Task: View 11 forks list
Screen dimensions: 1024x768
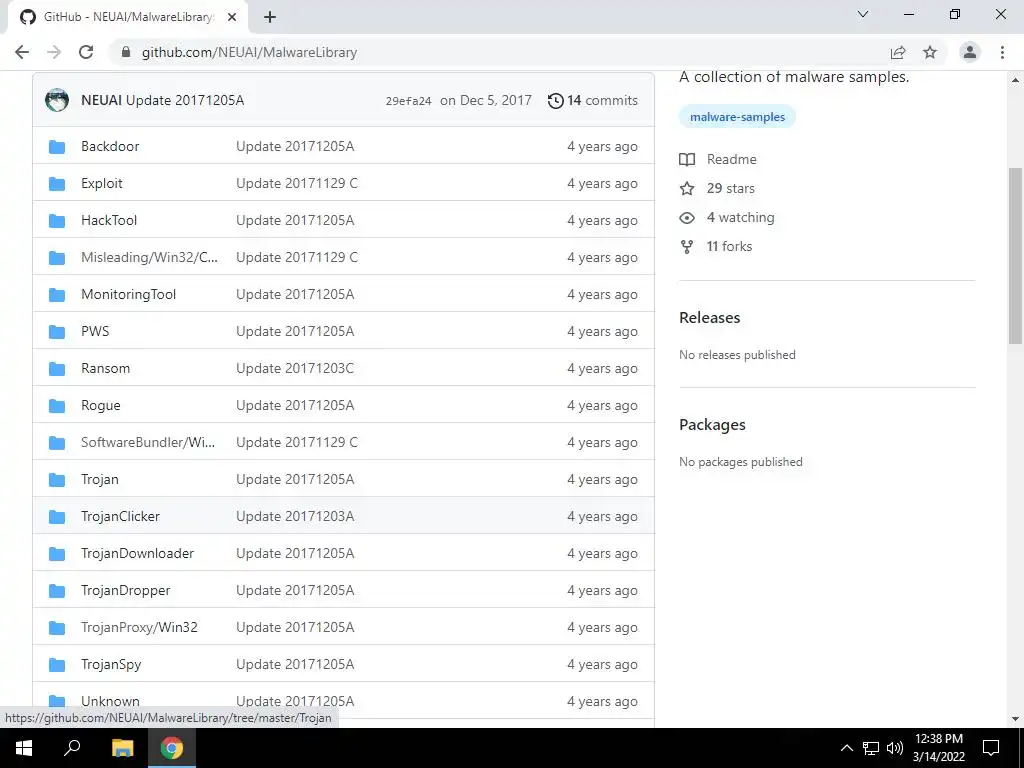Action: (x=729, y=247)
